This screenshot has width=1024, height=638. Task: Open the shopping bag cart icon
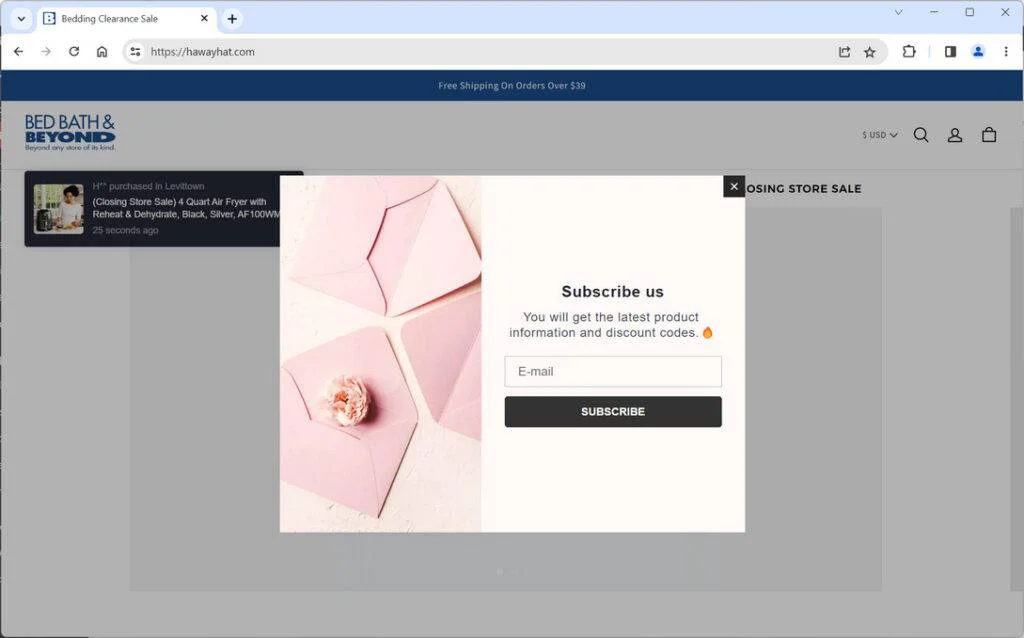click(x=989, y=135)
